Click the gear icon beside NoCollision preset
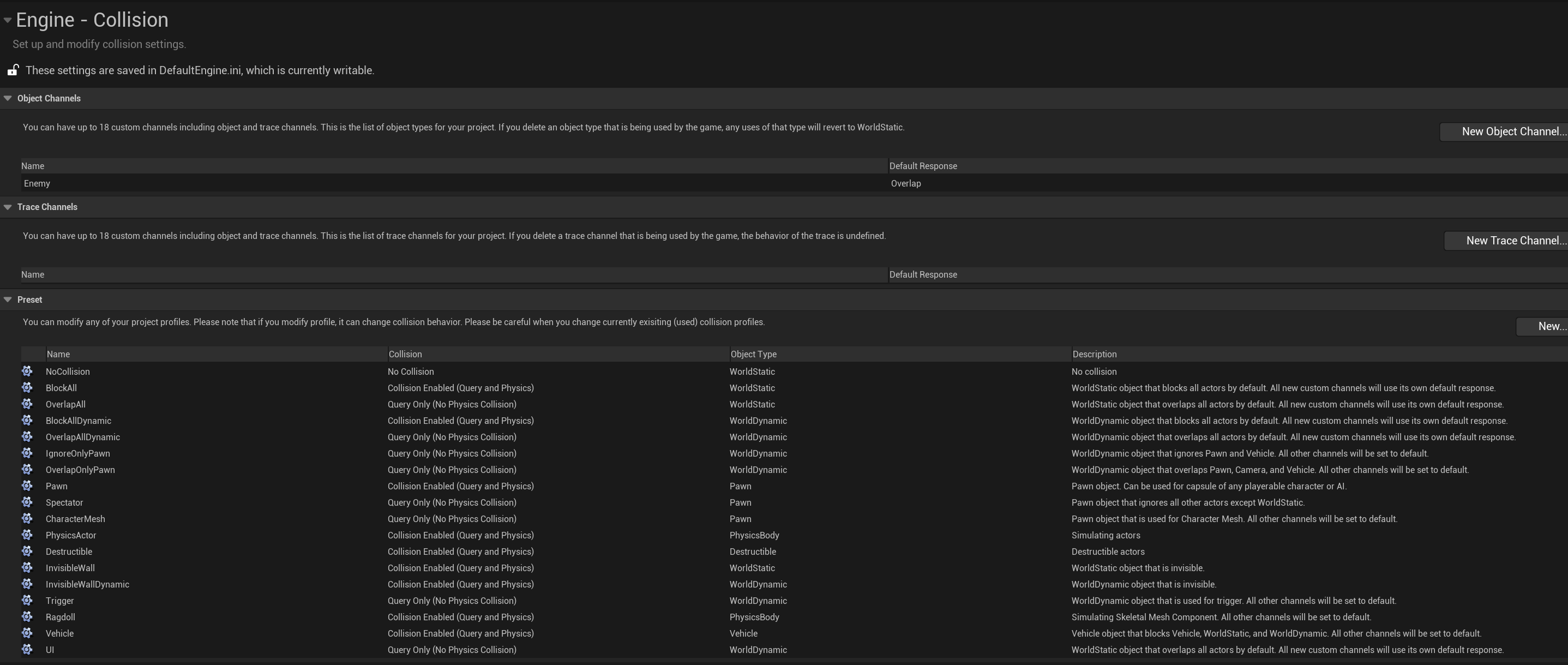Viewport: 1568px width, 665px height. (27, 371)
